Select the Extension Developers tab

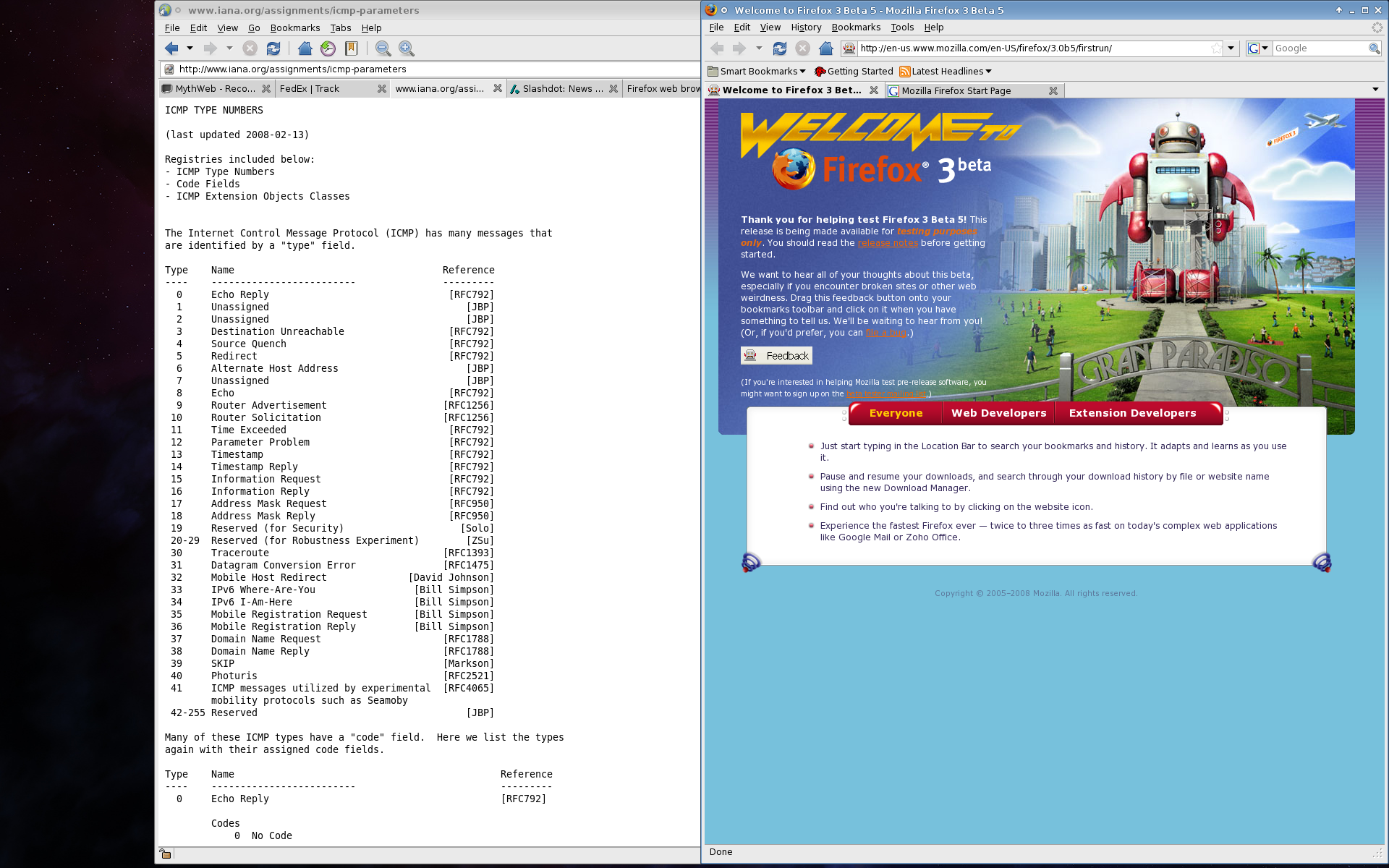coord(1132,413)
